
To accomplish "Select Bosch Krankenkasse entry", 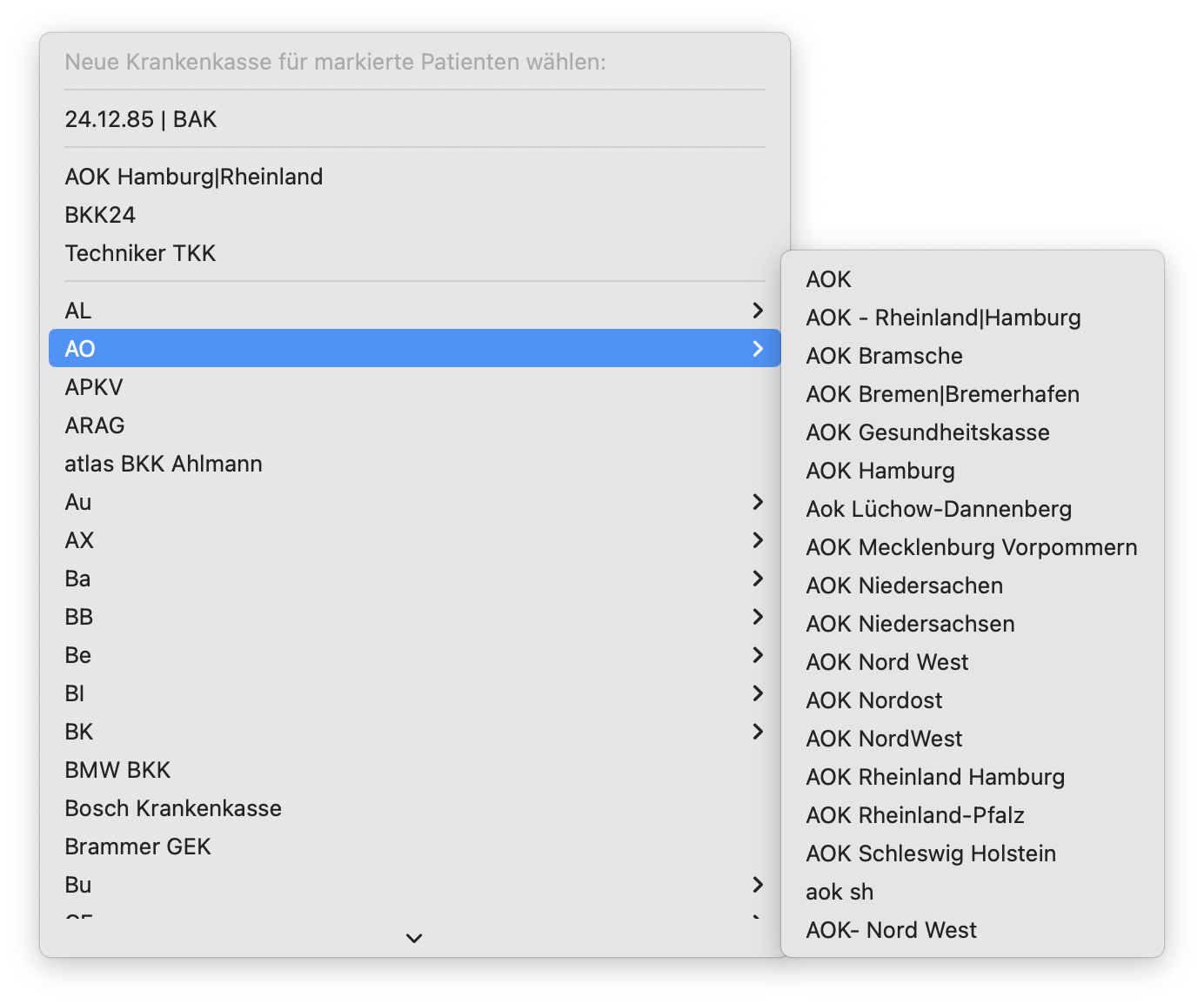I will (x=173, y=808).
